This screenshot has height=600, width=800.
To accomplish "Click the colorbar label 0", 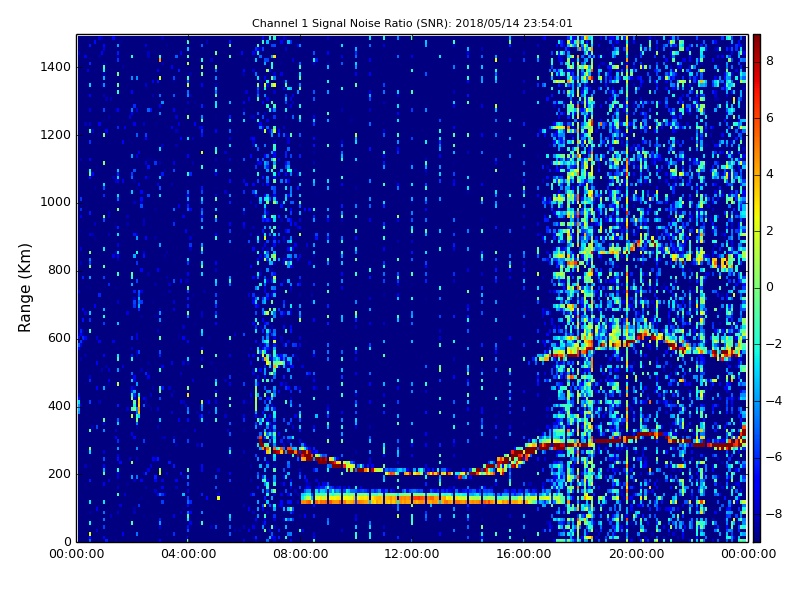I will click(x=770, y=287).
